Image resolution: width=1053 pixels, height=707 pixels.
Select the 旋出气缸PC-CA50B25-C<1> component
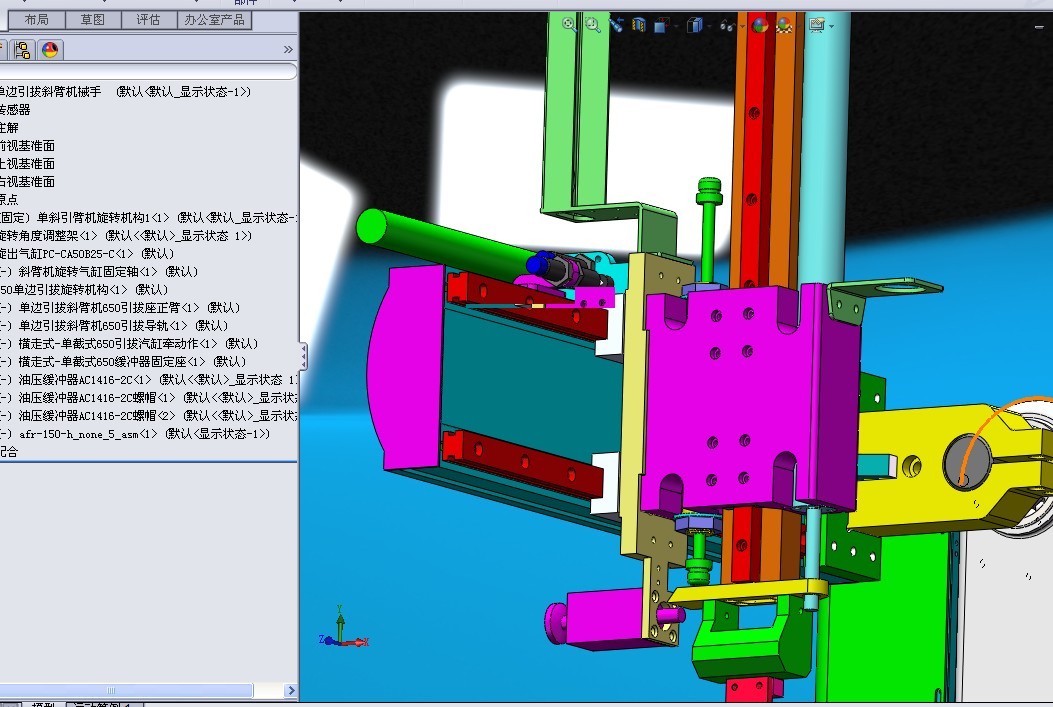tap(87, 254)
